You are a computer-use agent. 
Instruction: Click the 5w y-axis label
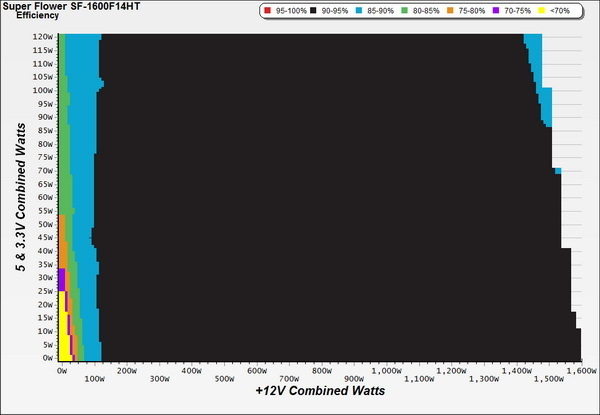[47, 345]
